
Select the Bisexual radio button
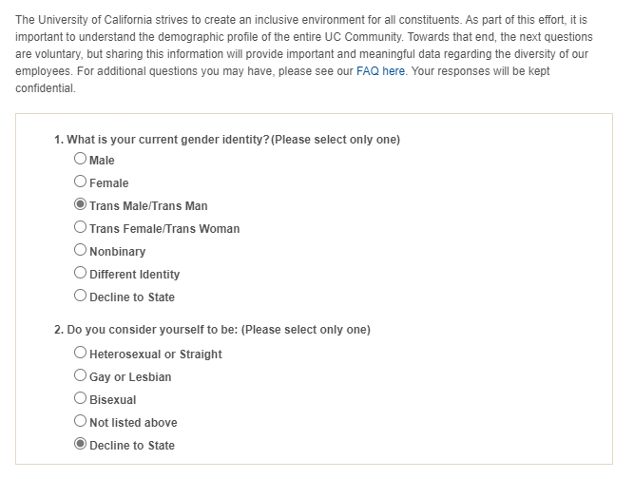(x=80, y=398)
